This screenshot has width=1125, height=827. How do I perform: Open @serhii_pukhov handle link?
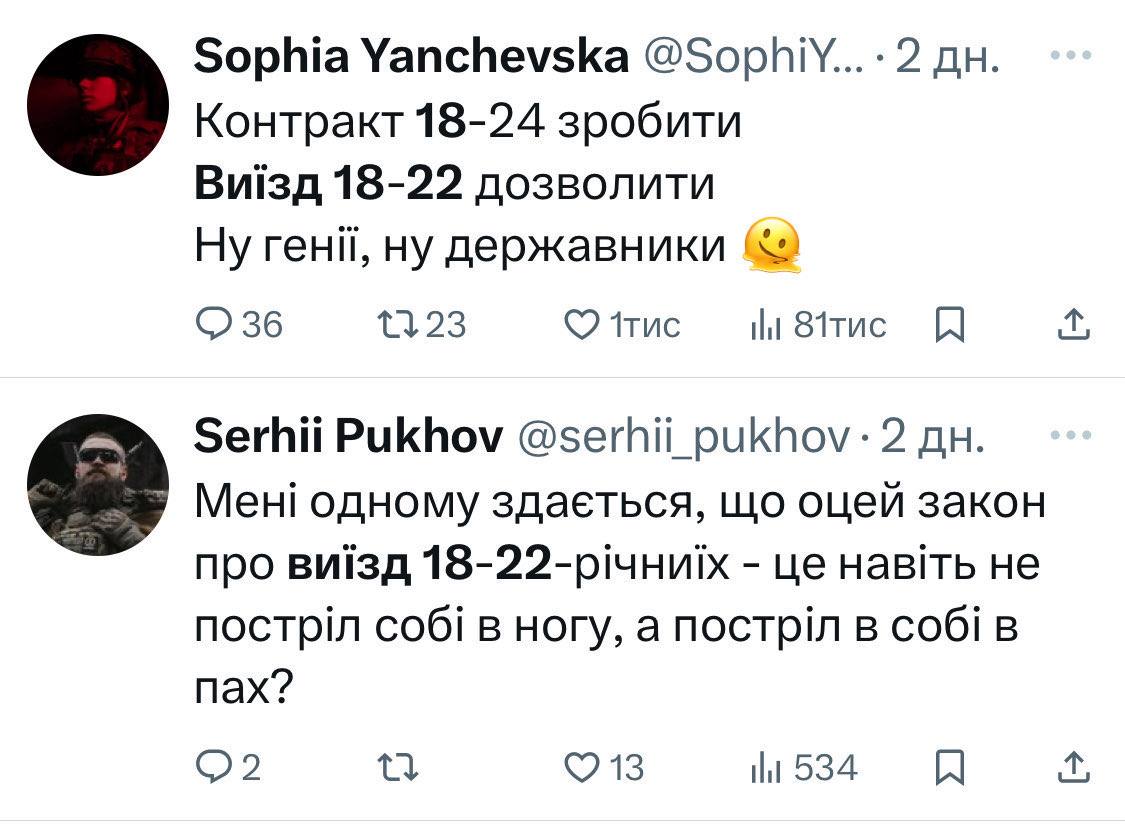[682, 438]
